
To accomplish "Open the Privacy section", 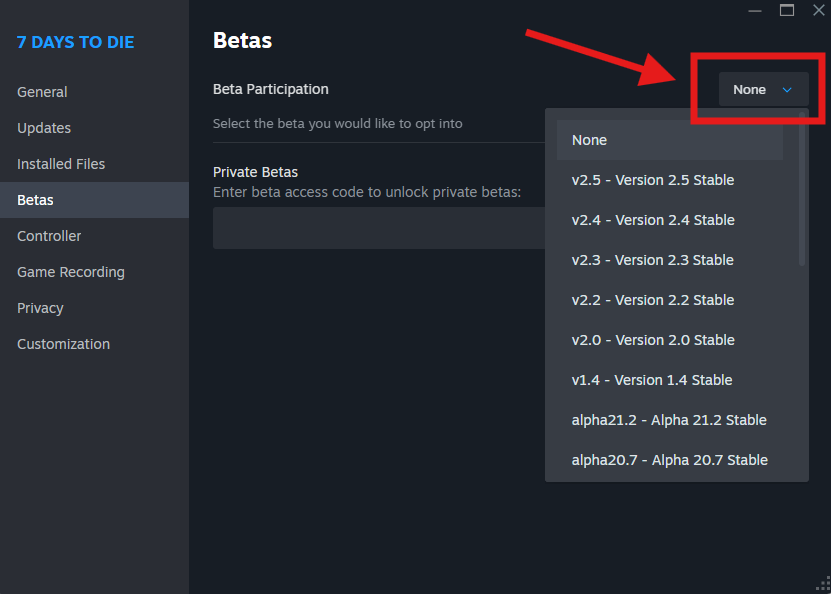I will click(x=94, y=308).
